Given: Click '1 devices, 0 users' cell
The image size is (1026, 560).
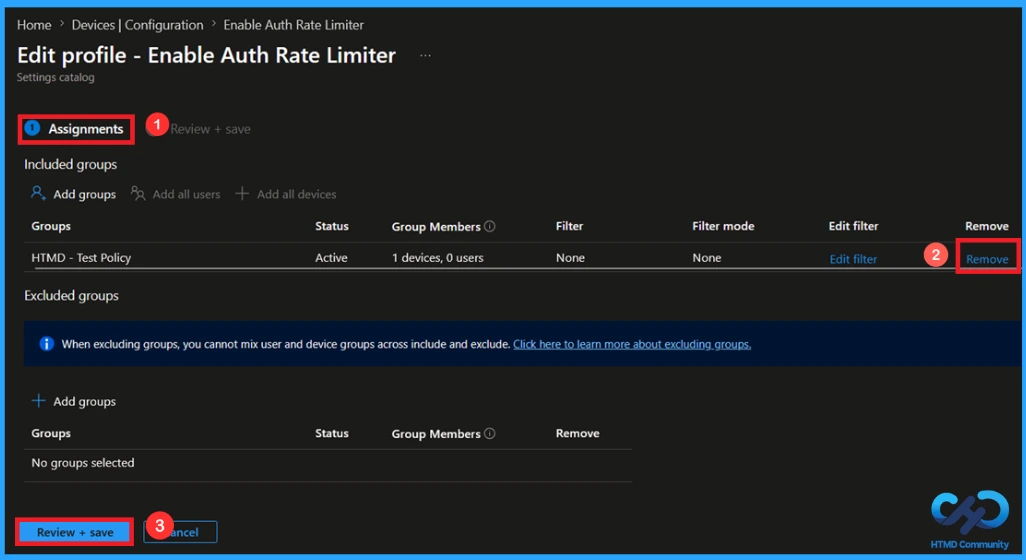Looking at the screenshot, I should click(x=438, y=258).
